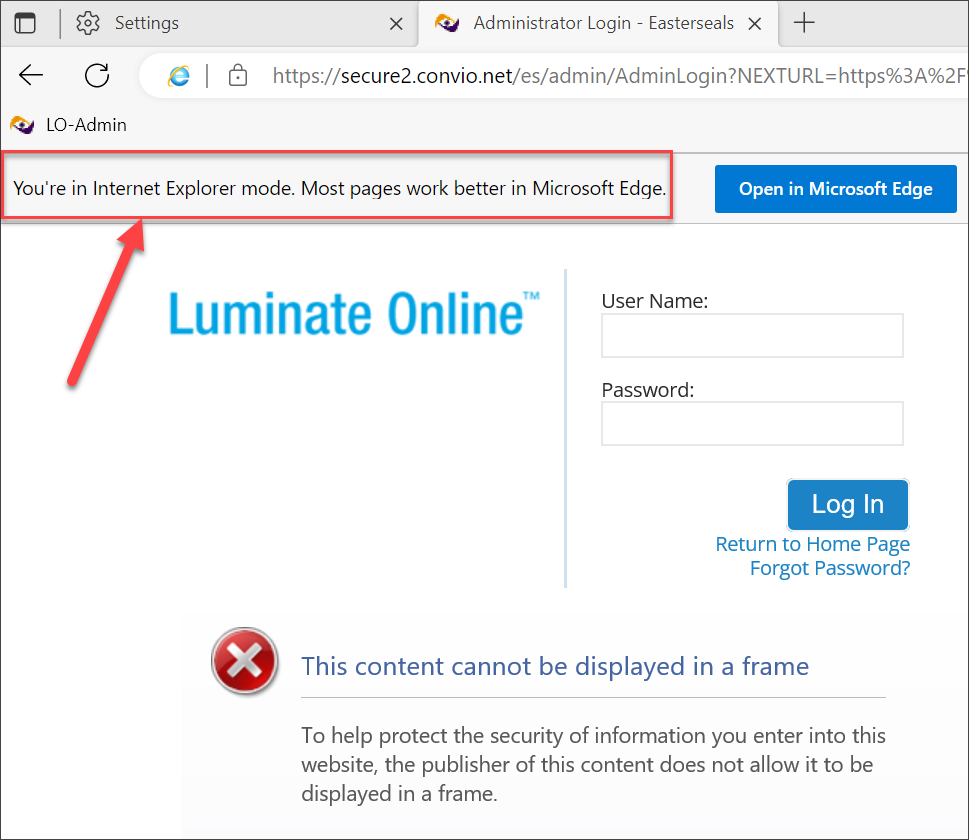The image size is (969, 840).
Task: Follow the Return to Home Page link
Action: point(813,544)
